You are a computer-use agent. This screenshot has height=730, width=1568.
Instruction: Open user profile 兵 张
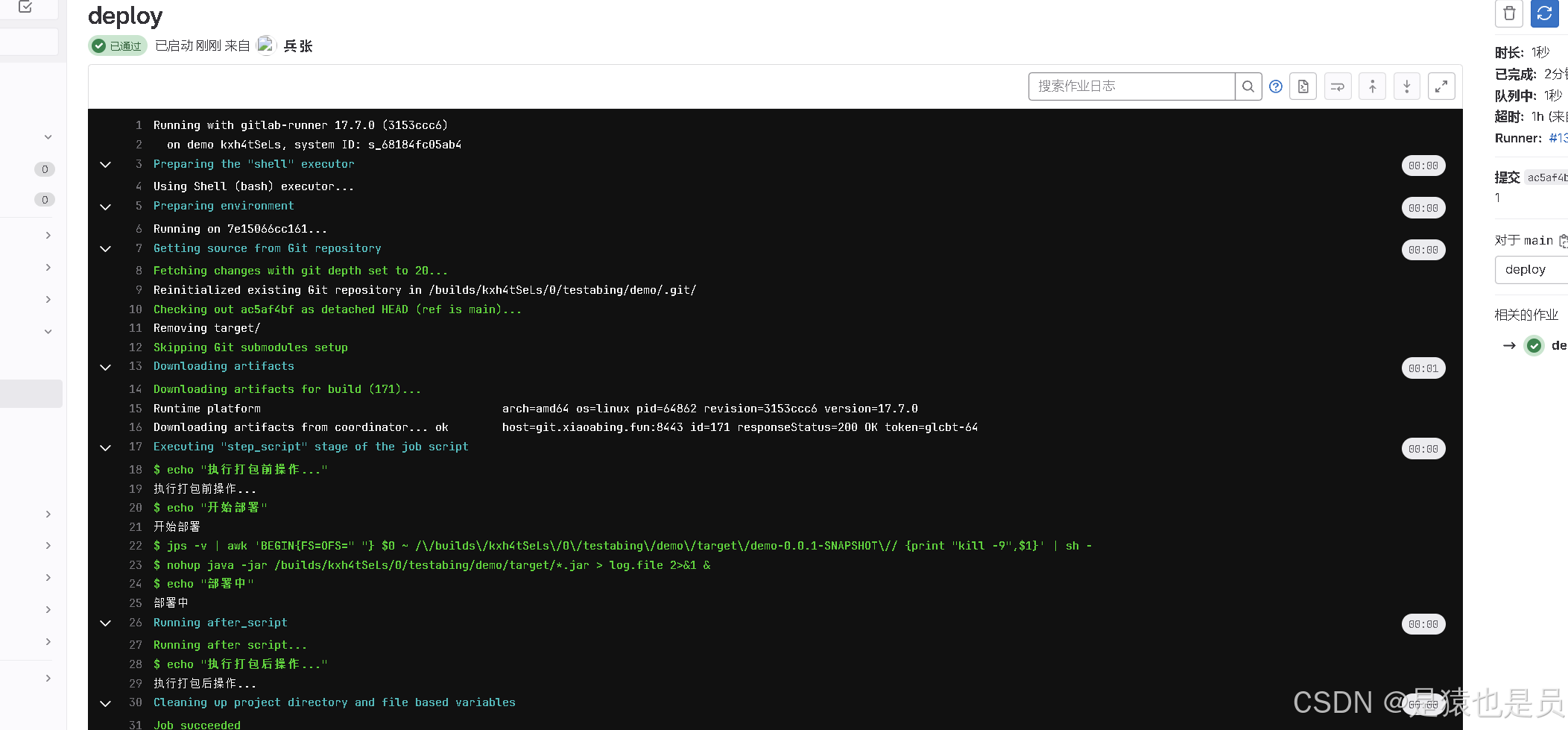click(298, 46)
